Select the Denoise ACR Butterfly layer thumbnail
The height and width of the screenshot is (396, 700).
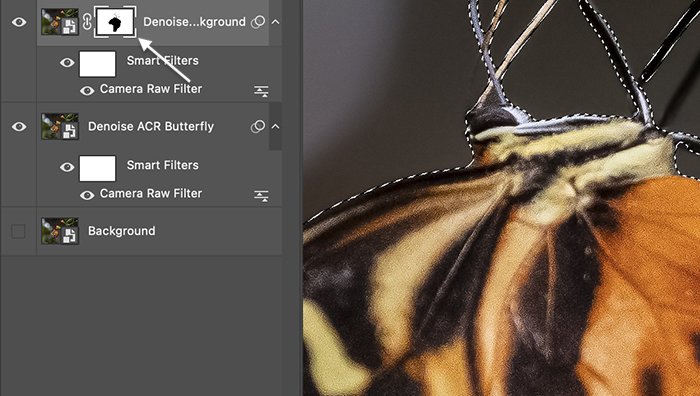pyautogui.click(x=60, y=127)
